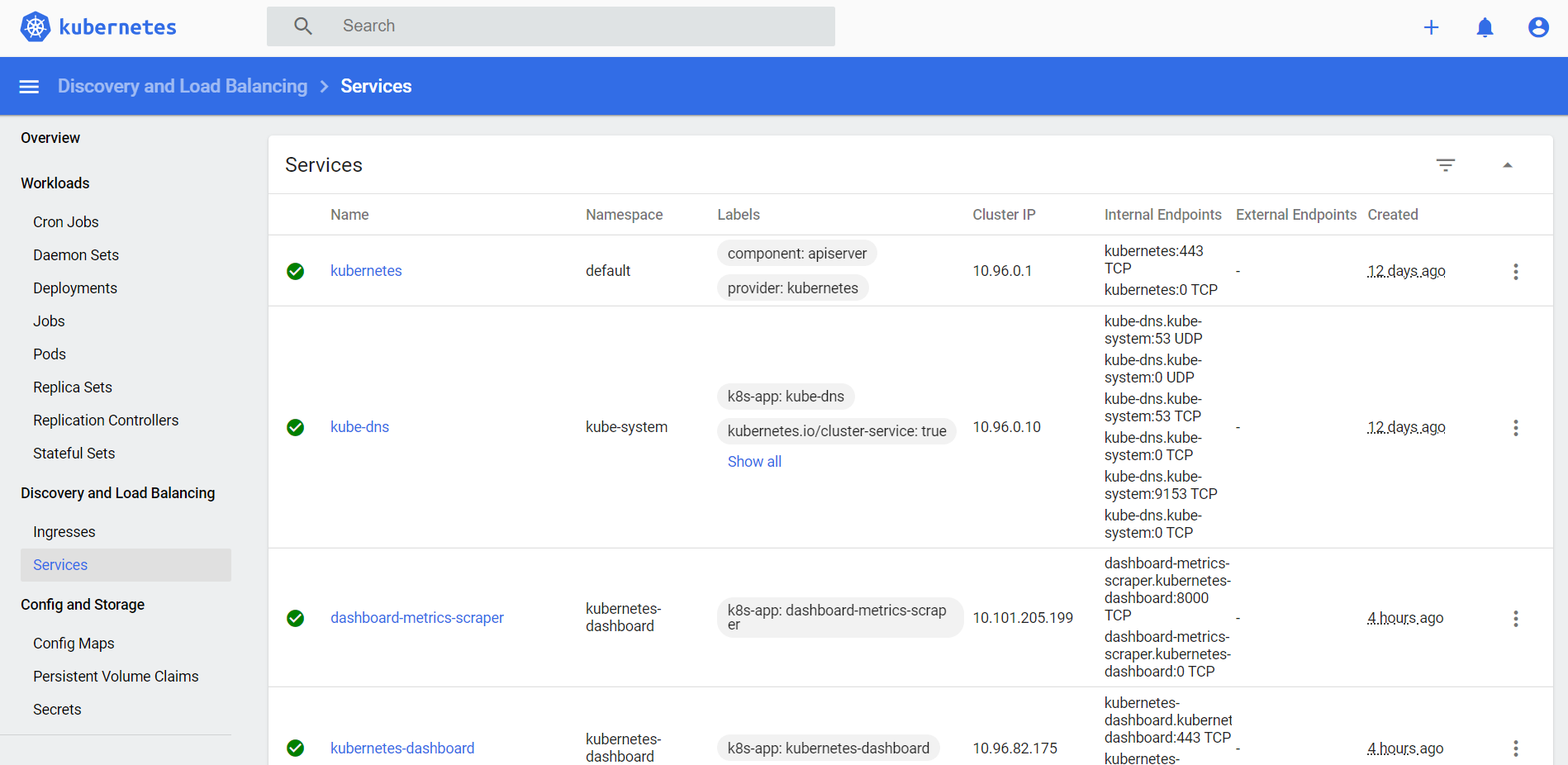Click the default namespace cell
This screenshot has width=1568, height=765.
[608, 271]
